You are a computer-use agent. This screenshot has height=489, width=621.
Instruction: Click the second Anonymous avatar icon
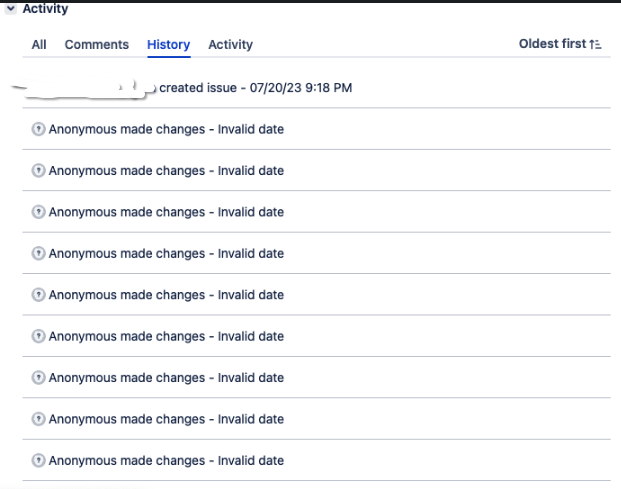pyautogui.click(x=38, y=171)
